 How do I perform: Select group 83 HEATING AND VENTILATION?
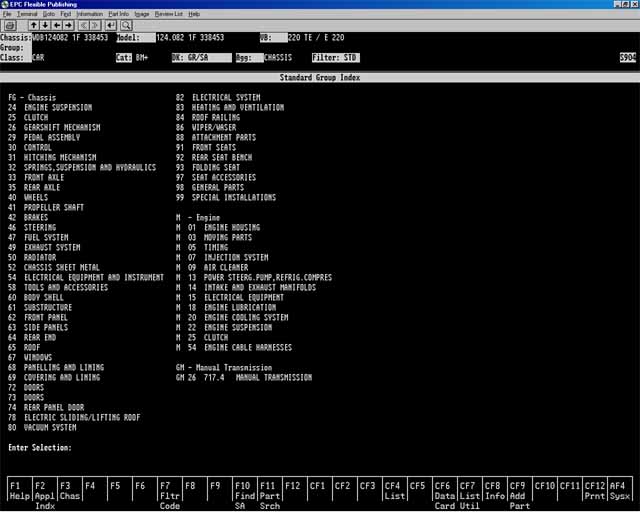tap(230, 107)
